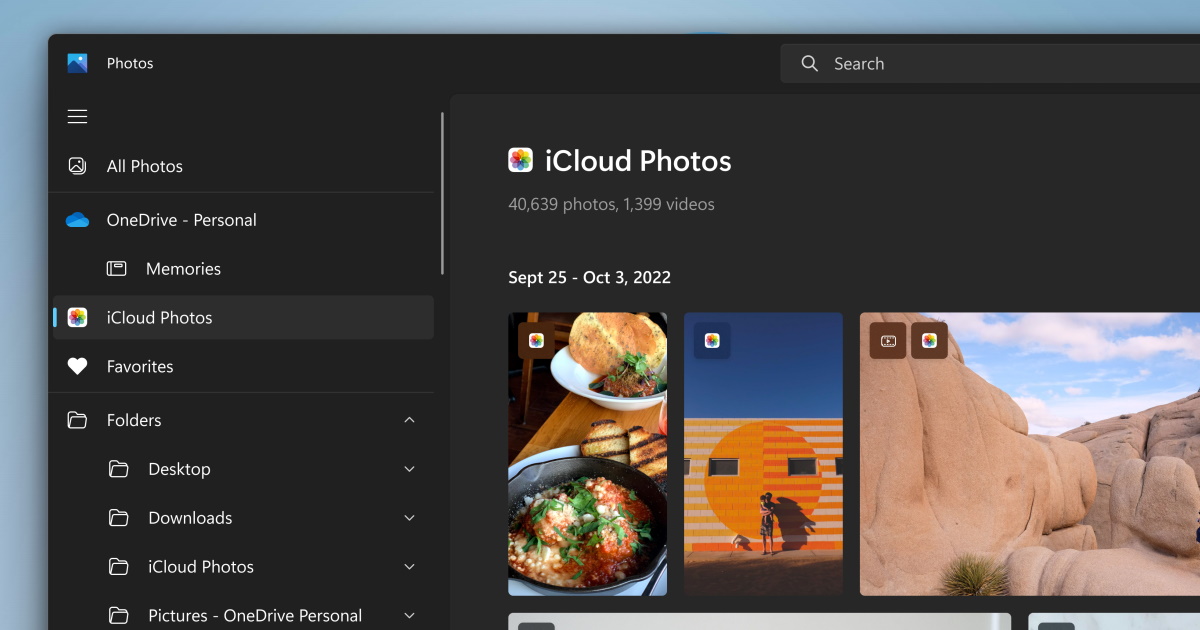The image size is (1200, 630).
Task: Click the iCloud badge on the orange mural photo
Action: click(x=712, y=340)
